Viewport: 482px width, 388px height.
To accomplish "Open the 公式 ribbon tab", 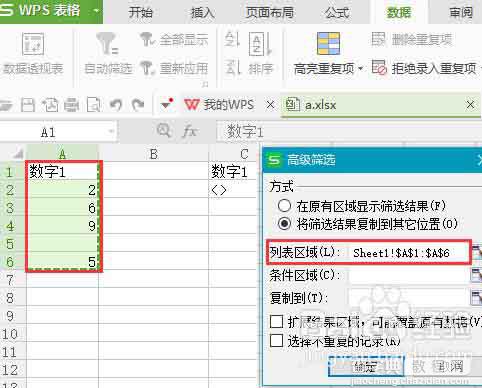I will pos(337,13).
